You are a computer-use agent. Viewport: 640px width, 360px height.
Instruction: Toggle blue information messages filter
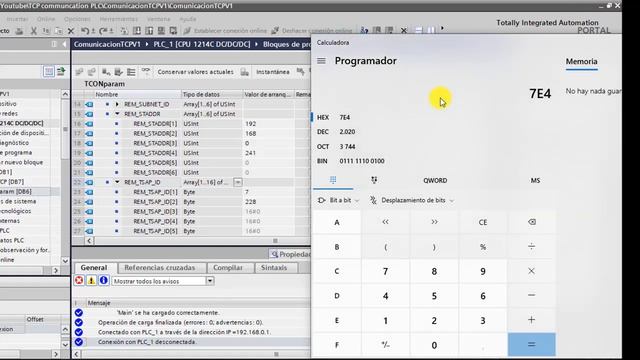click(x=104, y=280)
